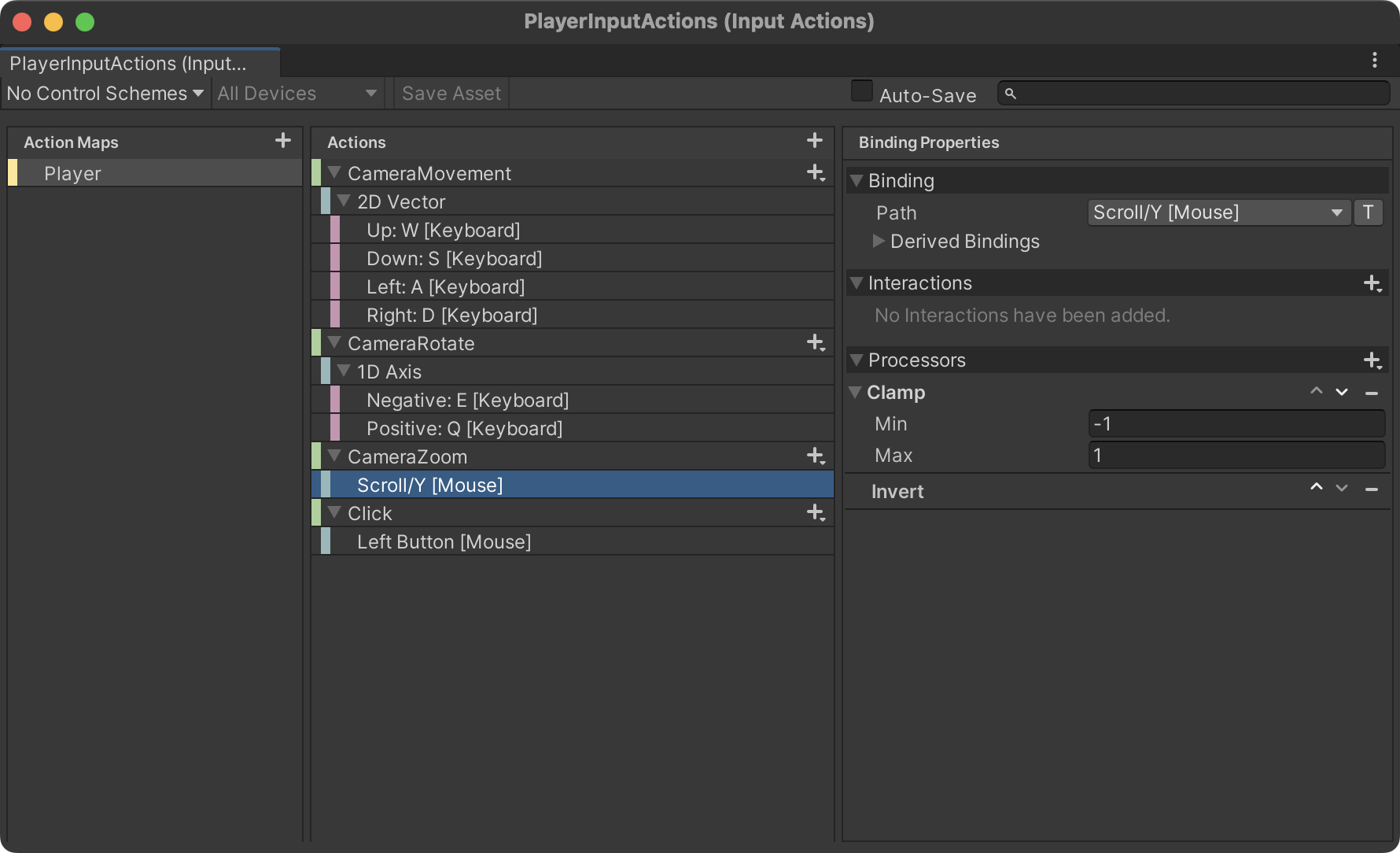Move the Clamp processor down
1400x853 pixels.
coord(1342,391)
